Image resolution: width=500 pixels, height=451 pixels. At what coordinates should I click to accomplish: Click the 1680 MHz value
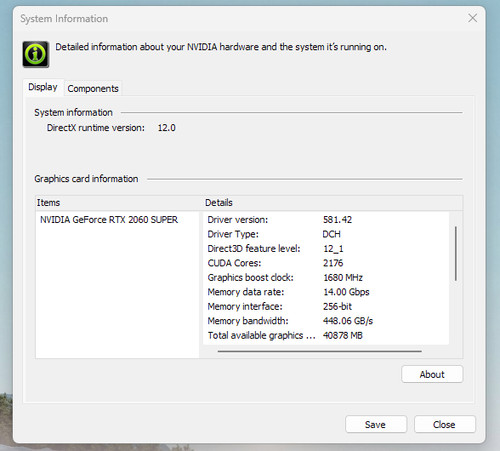coord(343,277)
